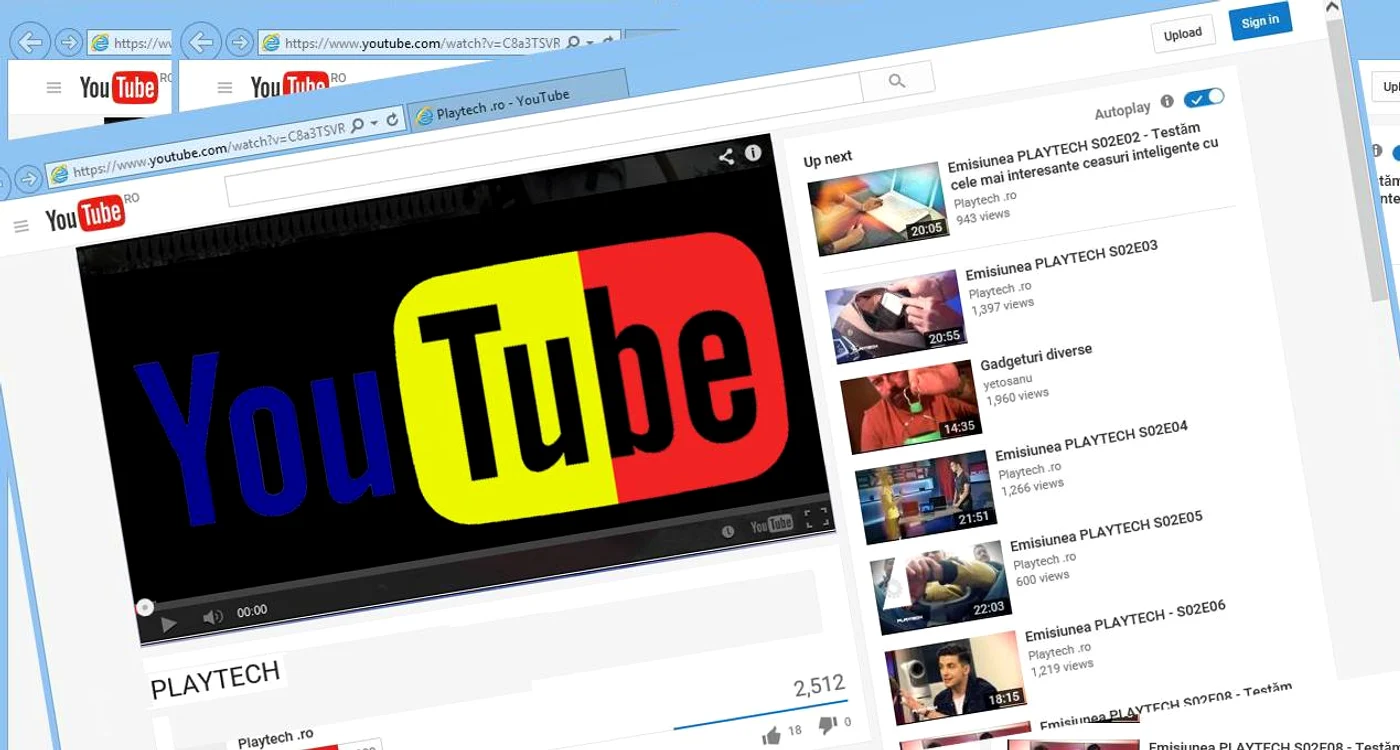This screenshot has height=750, width=1400.
Task: Go back in the top-left background window
Action: coord(31,42)
